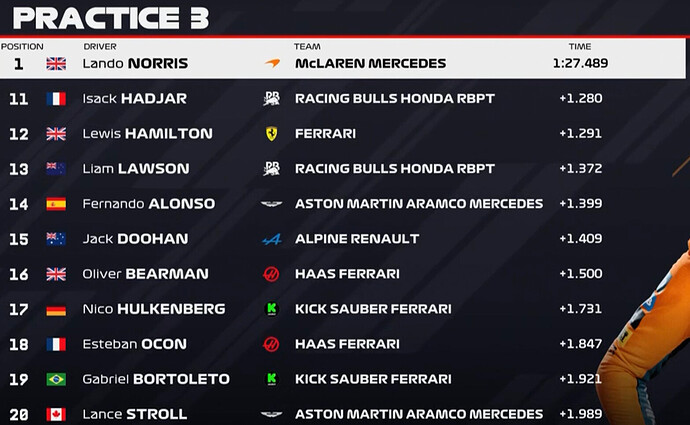The width and height of the screenshot is (690, 425).
Task: Click the Alpine logo in Doohan's row
Action: pyautogui.click(x=271, y=239)
